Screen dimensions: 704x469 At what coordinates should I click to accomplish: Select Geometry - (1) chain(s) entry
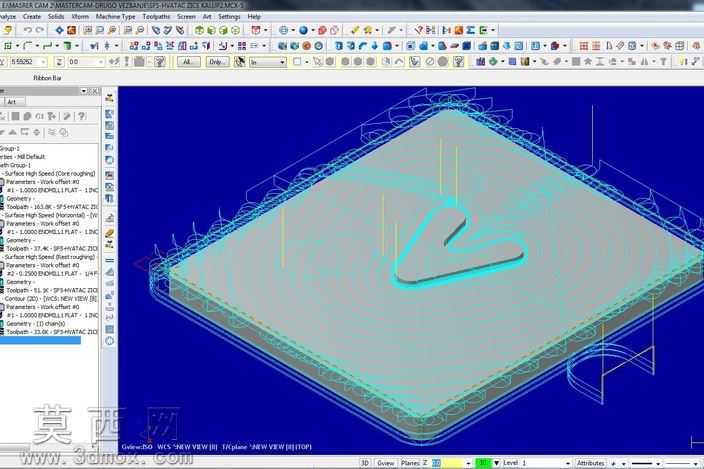[x=36, y=324]
